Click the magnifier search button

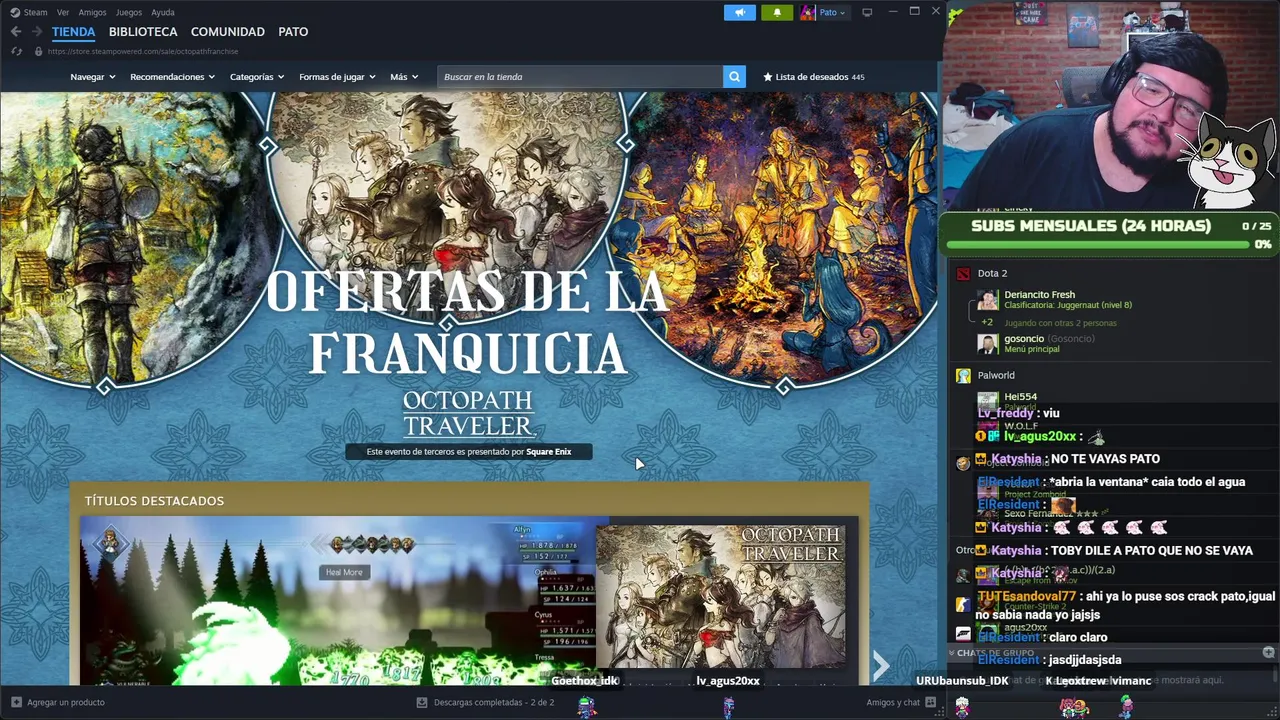(x=734, y=77)
